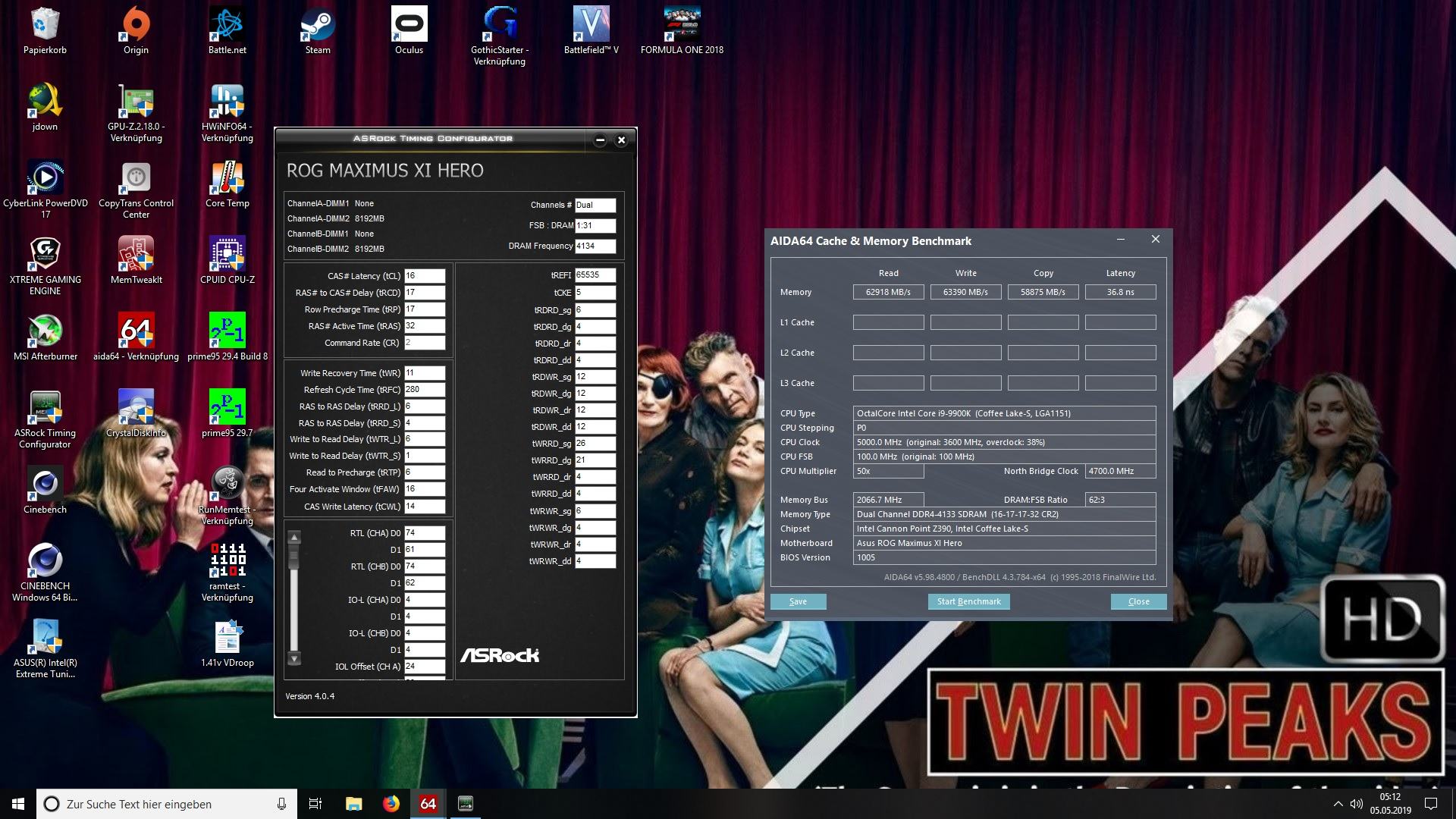The image size is (1456, 819).
Task: Open CINEBENCH Windows 64 Bit icon
Action: tap(45, 573)
